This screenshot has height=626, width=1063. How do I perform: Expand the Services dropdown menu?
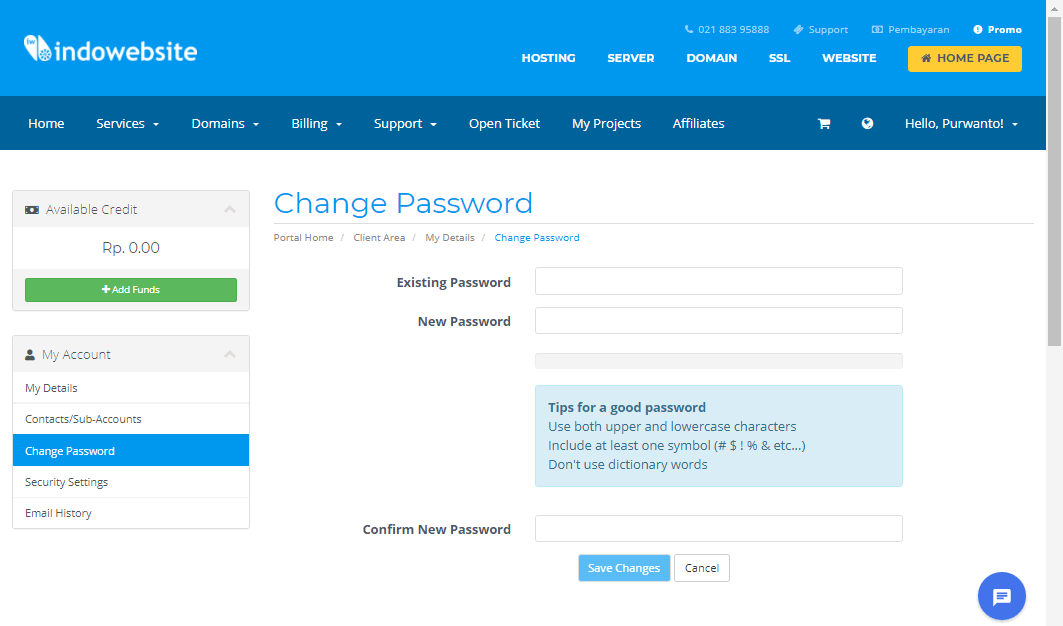tap(127, 124)
